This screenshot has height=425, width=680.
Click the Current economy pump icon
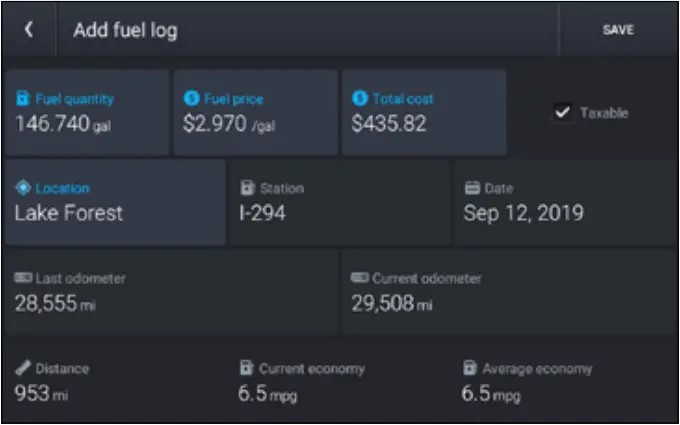pos(247,368)
